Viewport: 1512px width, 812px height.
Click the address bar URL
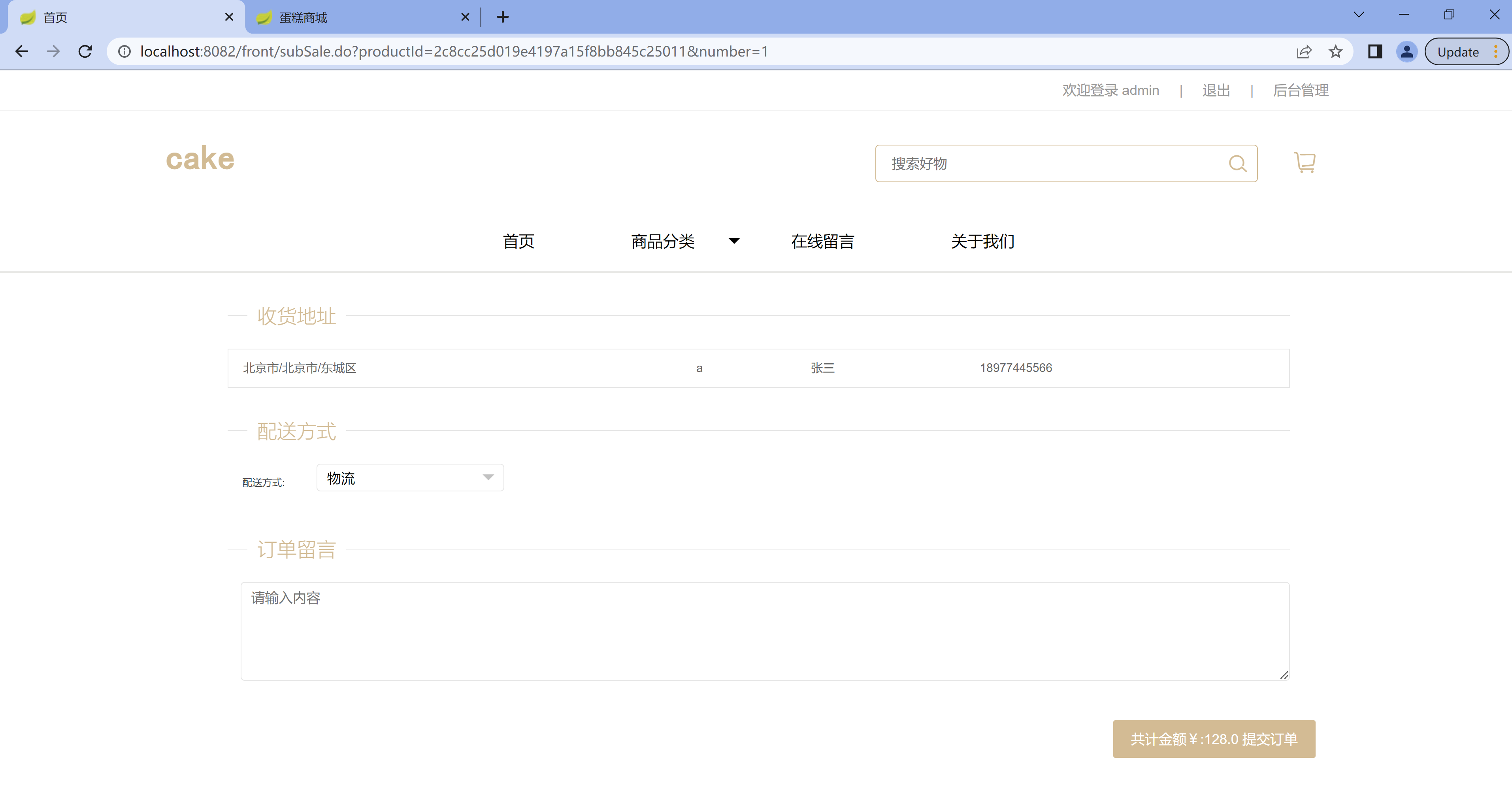tap(454, 52)
